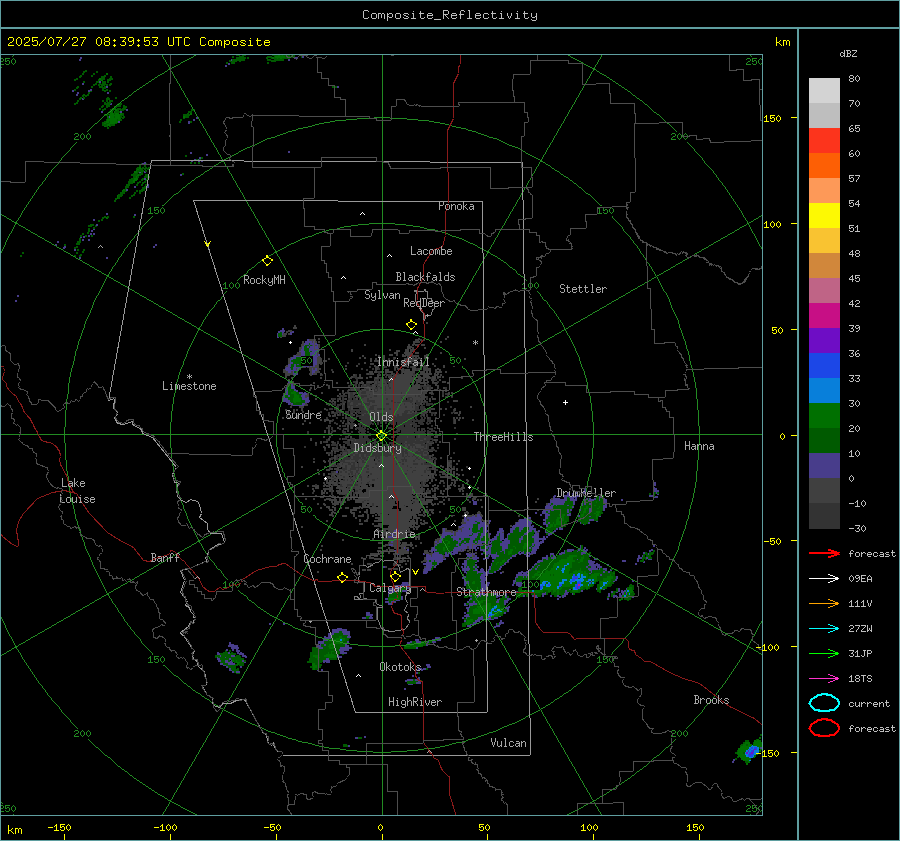This screenshot has width=900, height=841.
Task: Click the RockyMH label
Action: [264, 280]
